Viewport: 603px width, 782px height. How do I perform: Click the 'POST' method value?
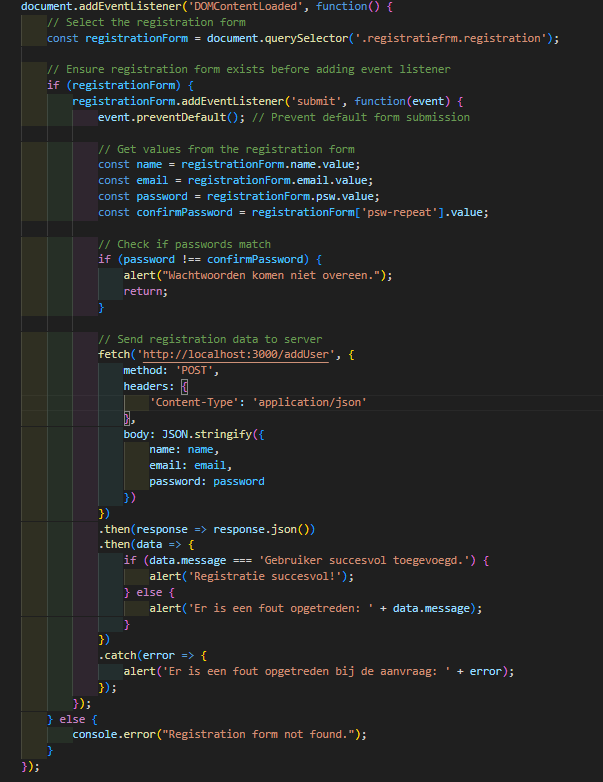(200, 370)
